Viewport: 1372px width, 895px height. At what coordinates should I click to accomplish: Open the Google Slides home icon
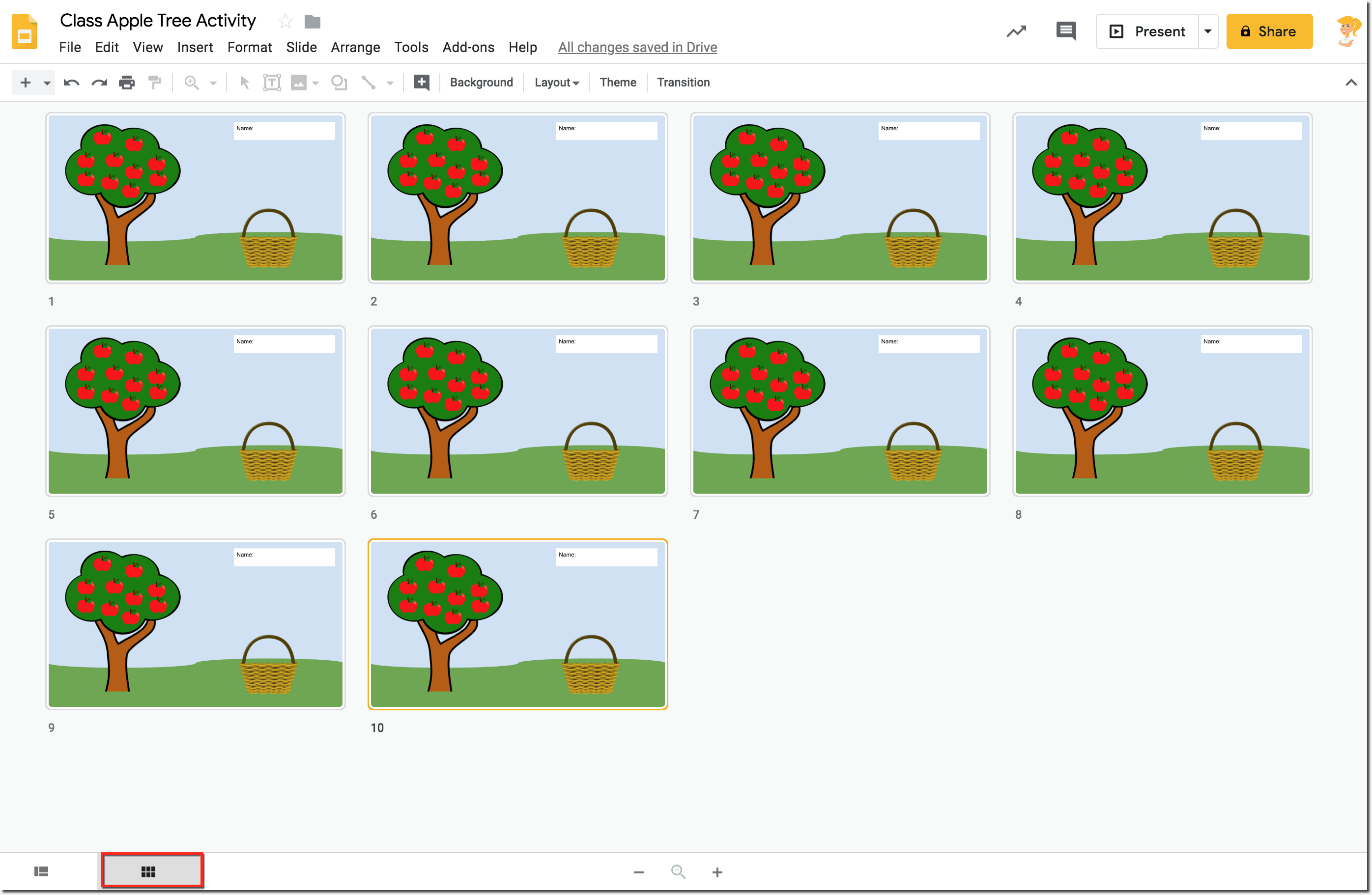coord(24,32)
